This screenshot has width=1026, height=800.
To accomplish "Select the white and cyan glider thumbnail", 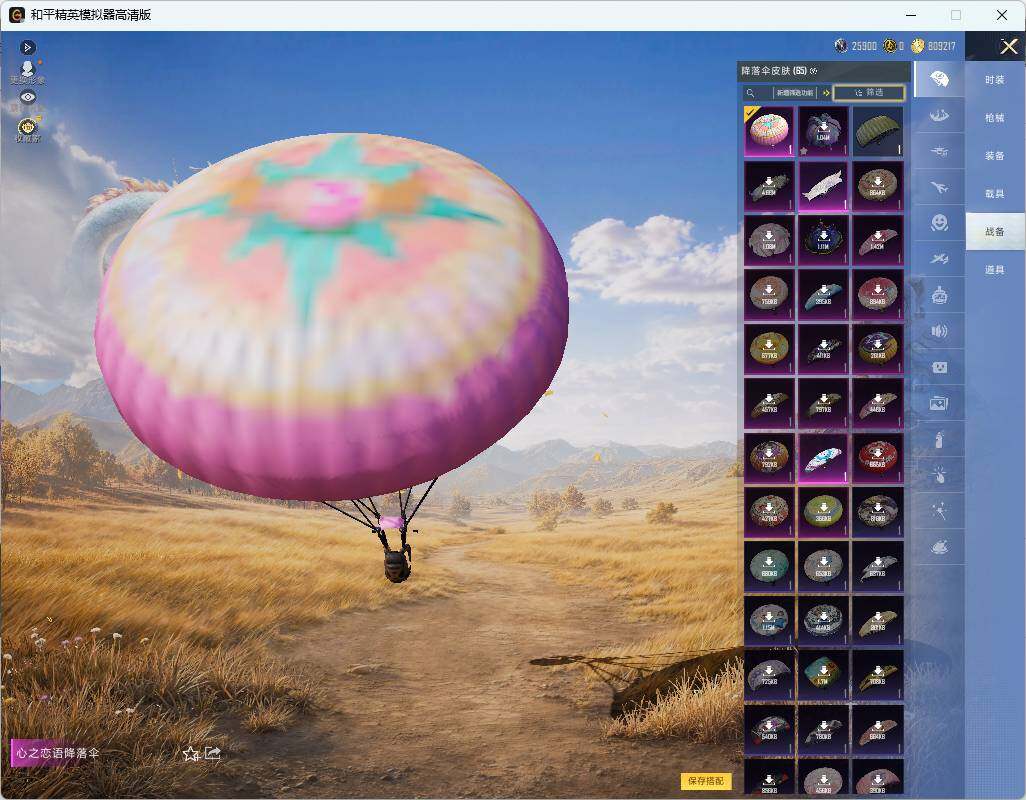I will 823,458.
